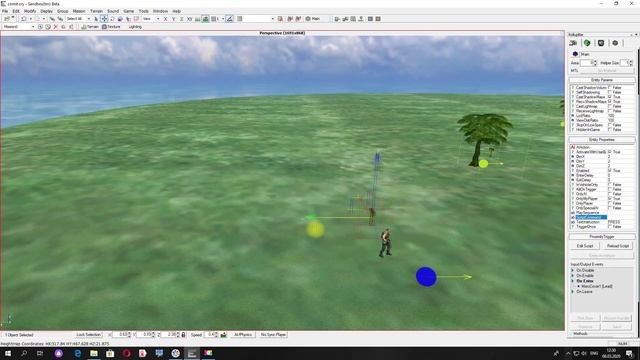The width and height of the screenshot is (640, 360).
Task: Collapse the On Enter event
Action: click(x=573, y=281)
